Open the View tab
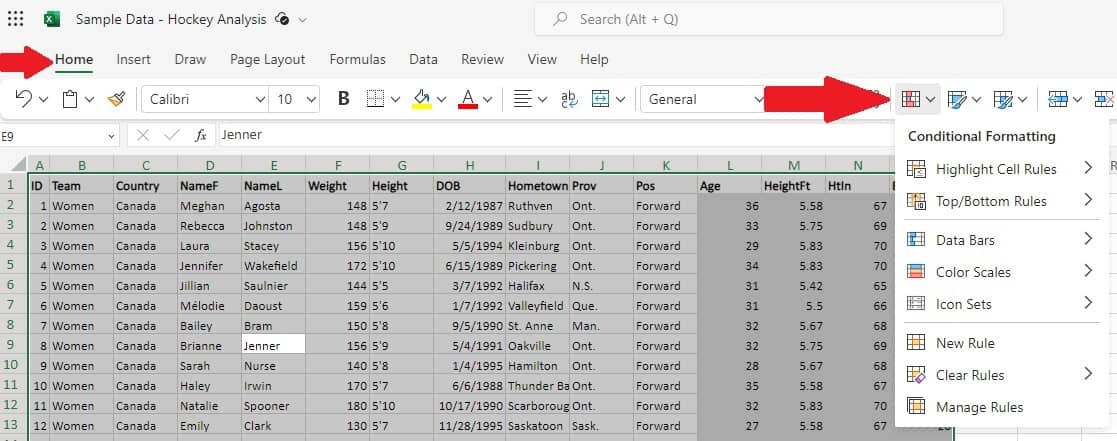This screenshot has height=441, width=1117. tap(542, 60)
